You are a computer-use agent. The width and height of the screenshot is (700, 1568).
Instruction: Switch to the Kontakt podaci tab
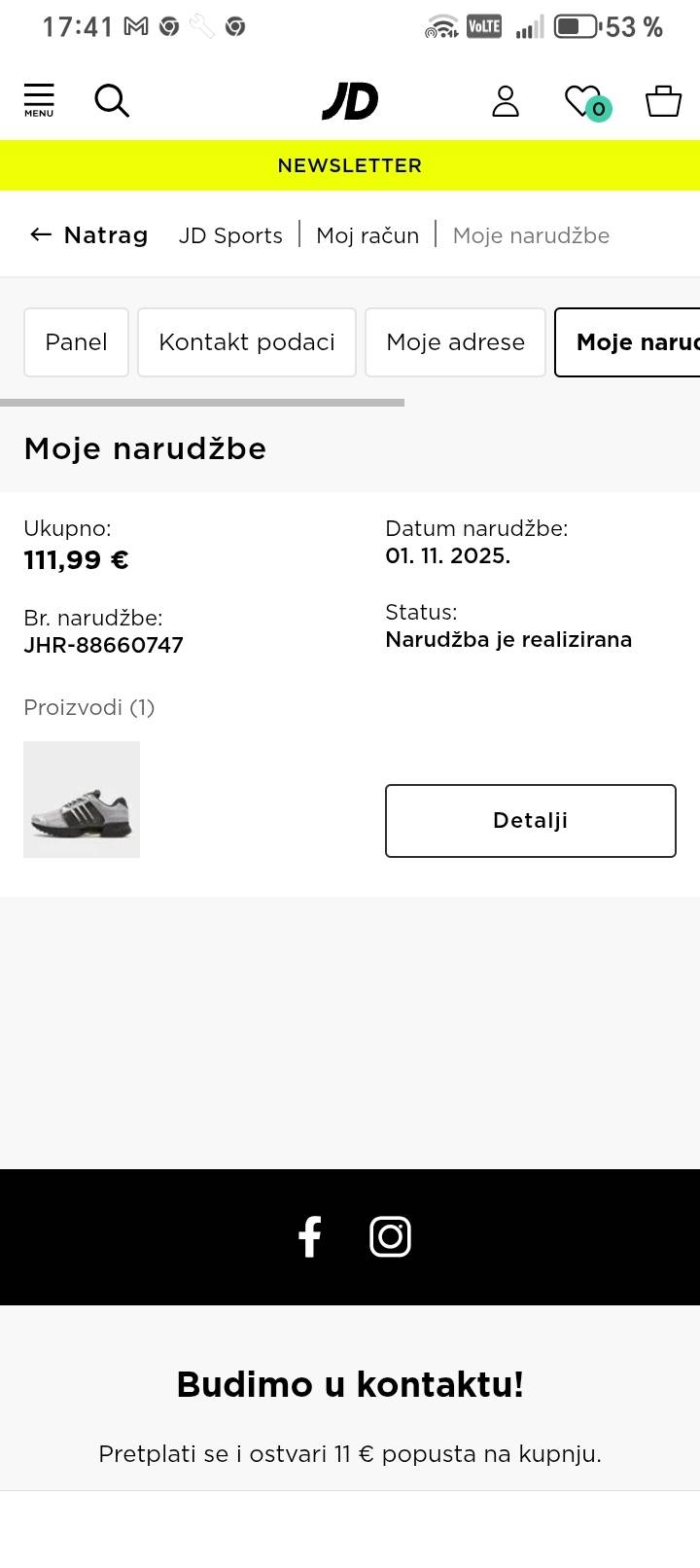pyautogui.click(x=247, y=342)
